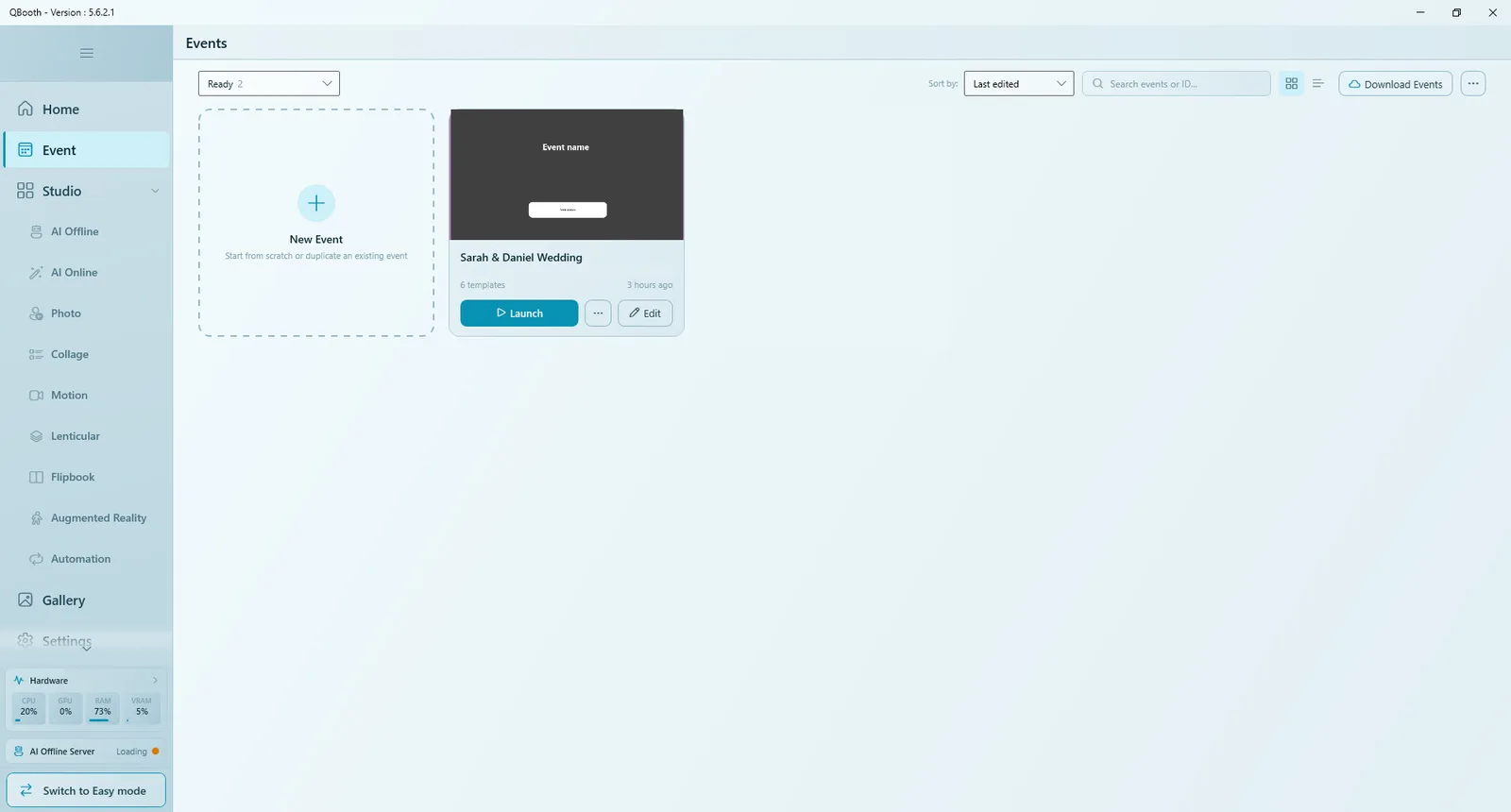Click the GPU usage tile
The image size is (1511, 812).
point(65,708)
